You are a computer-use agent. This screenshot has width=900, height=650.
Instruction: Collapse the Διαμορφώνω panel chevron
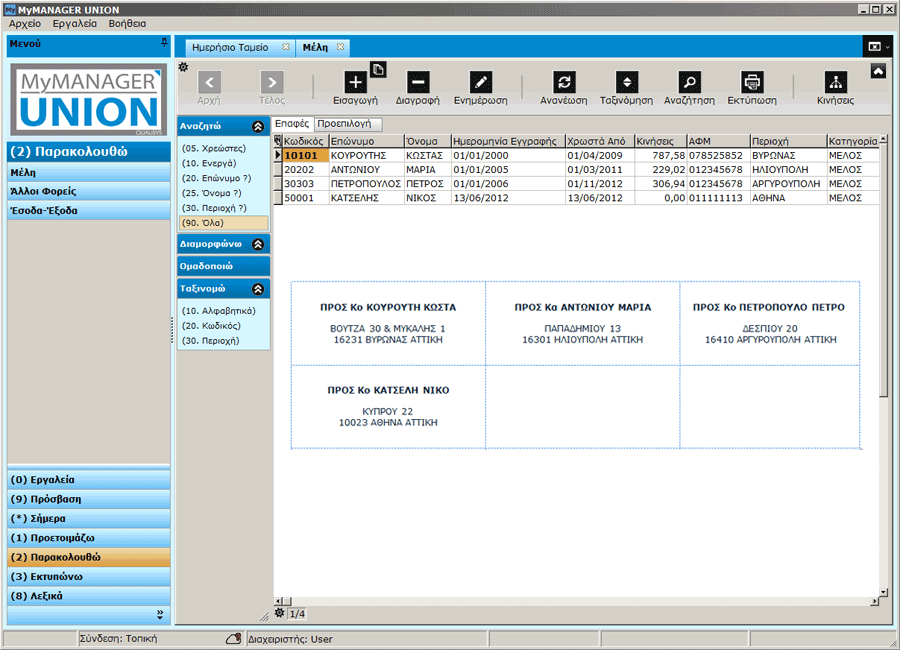[x=258, y=245]
